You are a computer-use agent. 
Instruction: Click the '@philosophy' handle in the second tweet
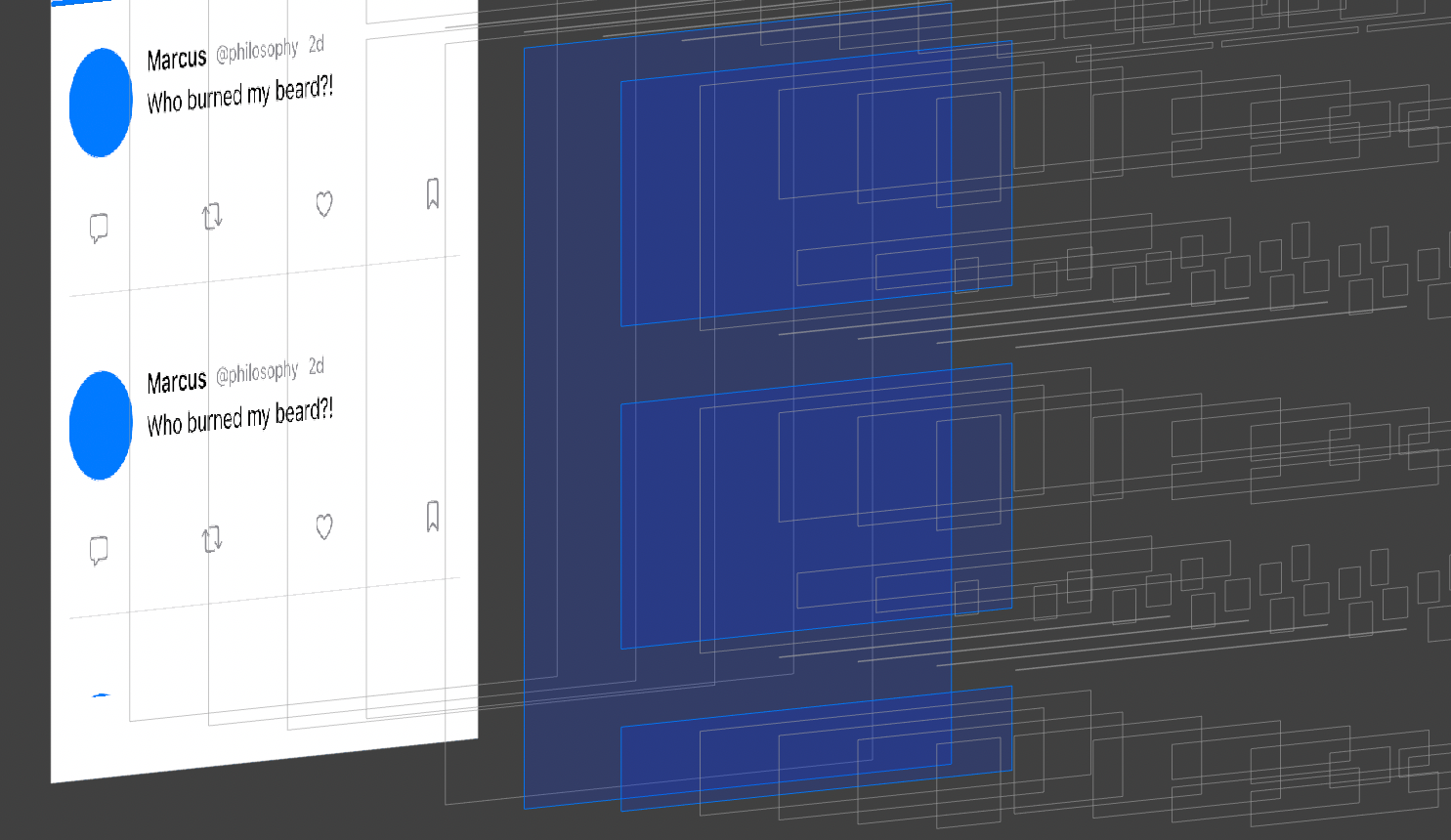[257, 373]
